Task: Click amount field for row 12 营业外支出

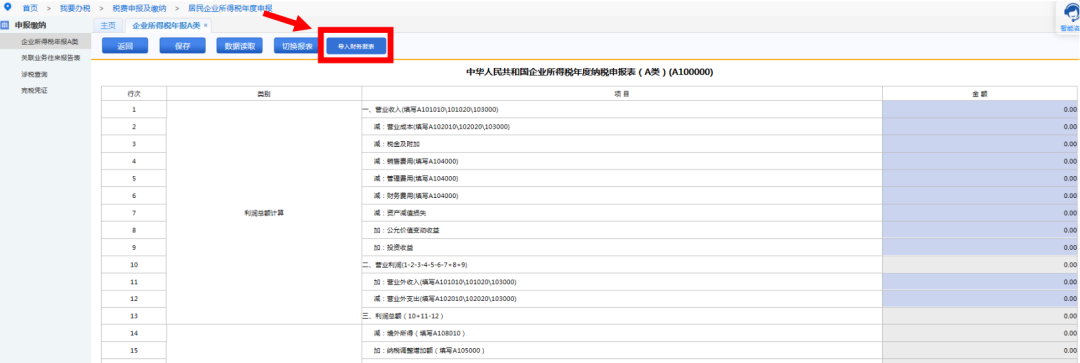Action: coord(981,299)
